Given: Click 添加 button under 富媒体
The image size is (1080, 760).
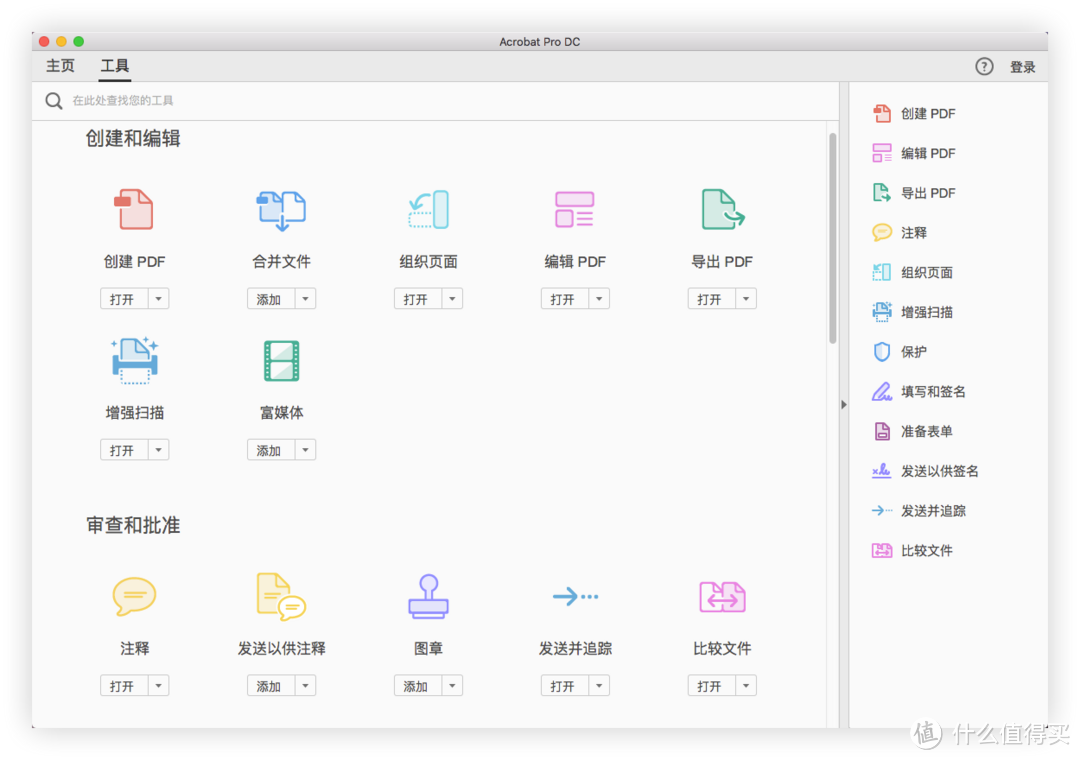Looking at the screenshot, I should tap(271, 450).
